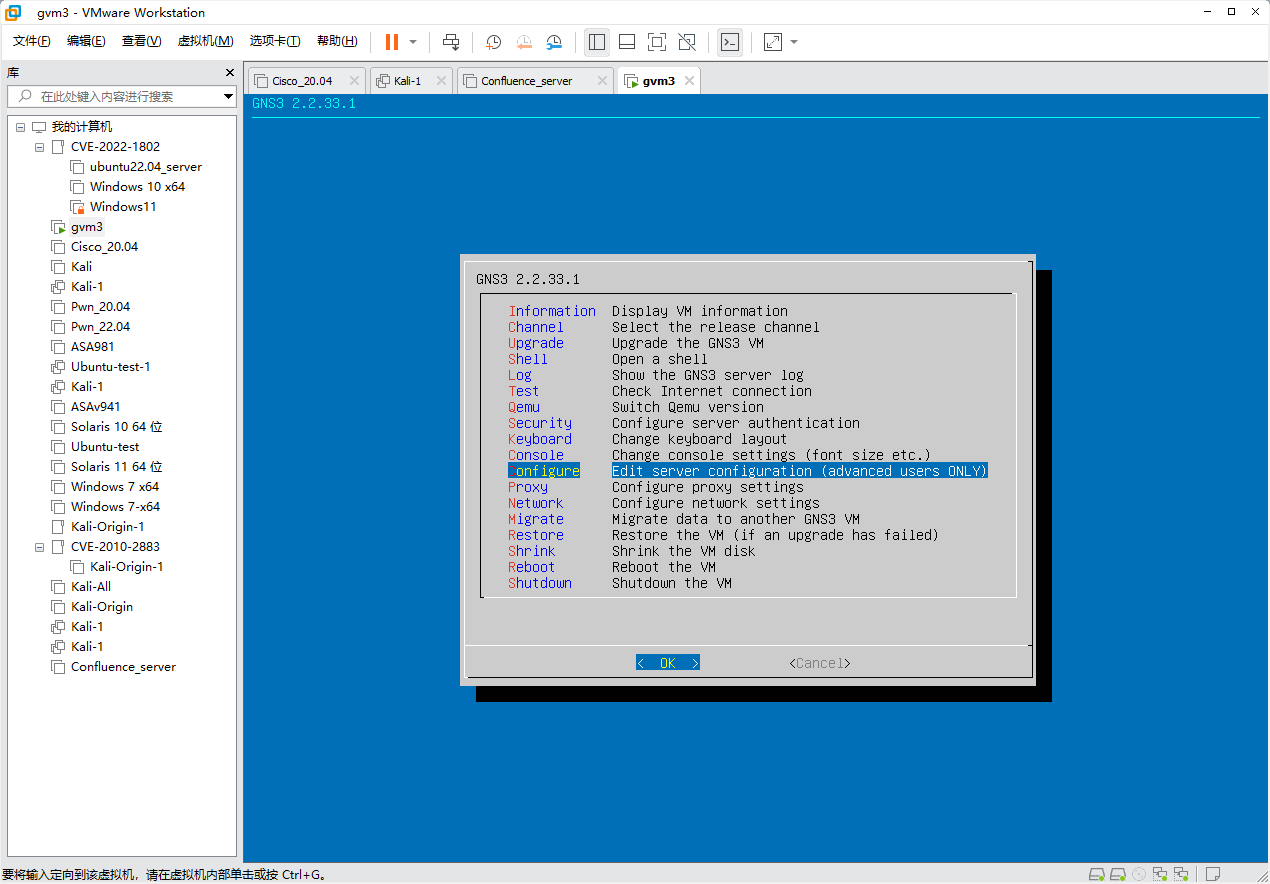Enter full screen mode

(x=657, y=42)
